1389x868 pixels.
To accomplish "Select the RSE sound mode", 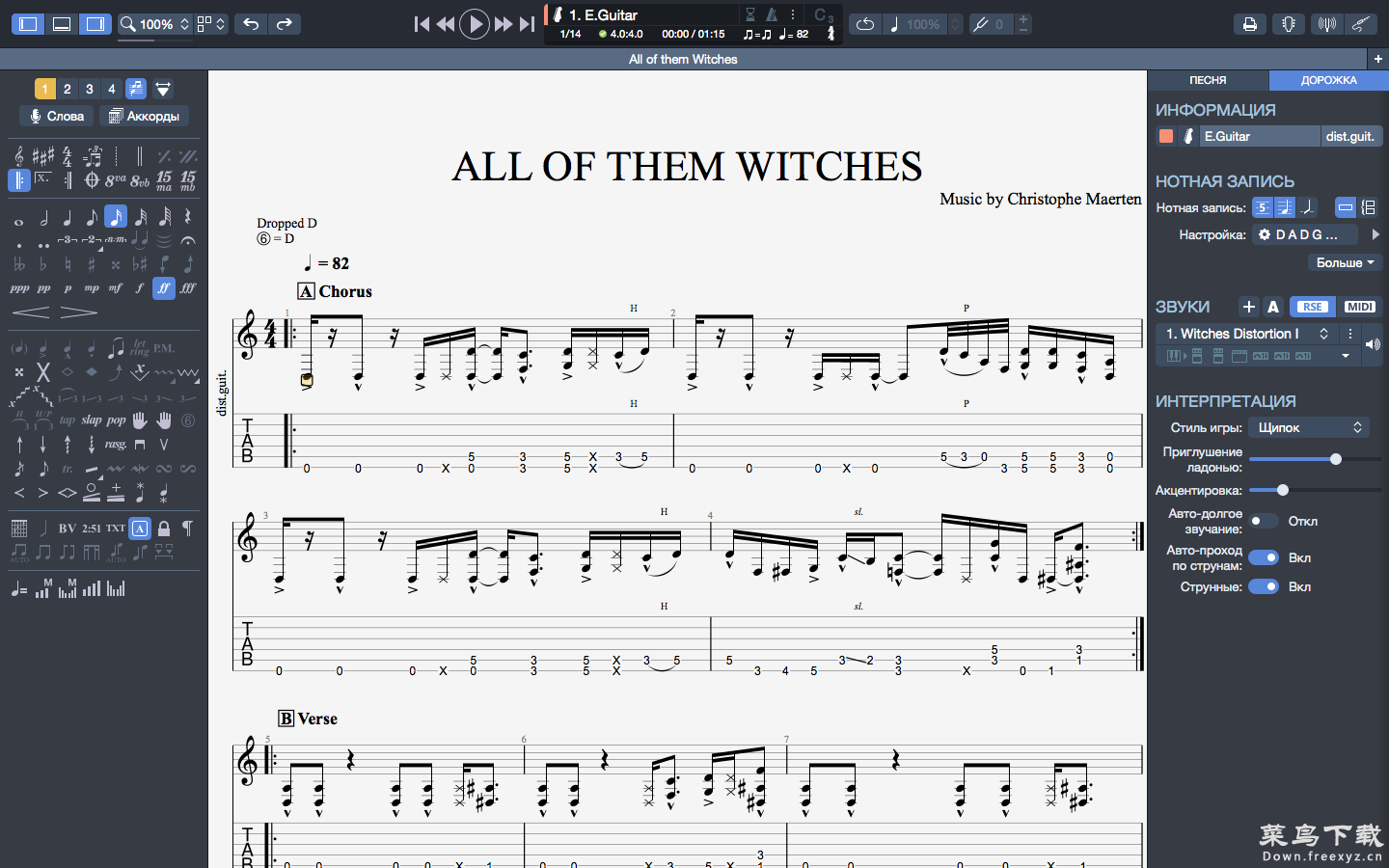I will point(1312,307).
